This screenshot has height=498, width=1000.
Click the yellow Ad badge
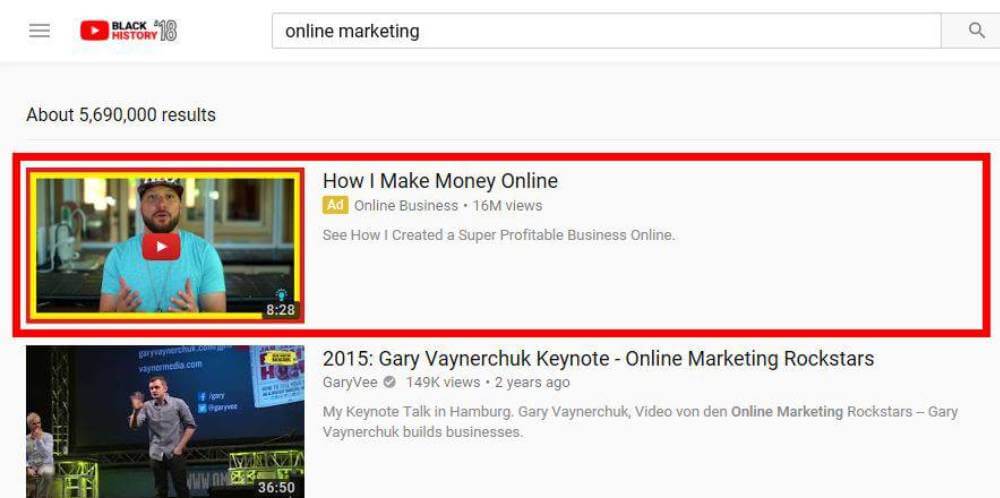point(335,205)
